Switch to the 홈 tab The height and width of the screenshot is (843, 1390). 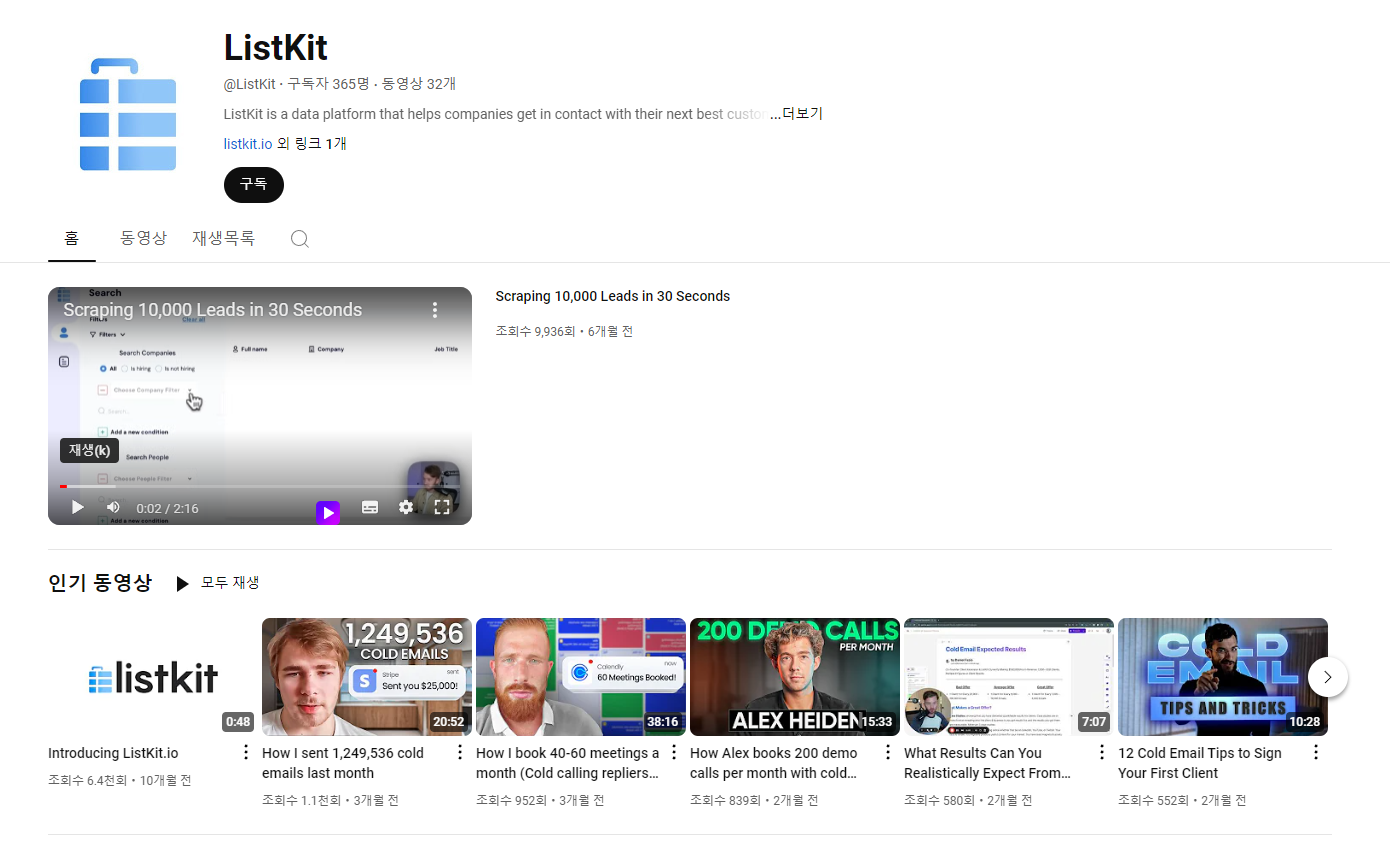[72, 238]
